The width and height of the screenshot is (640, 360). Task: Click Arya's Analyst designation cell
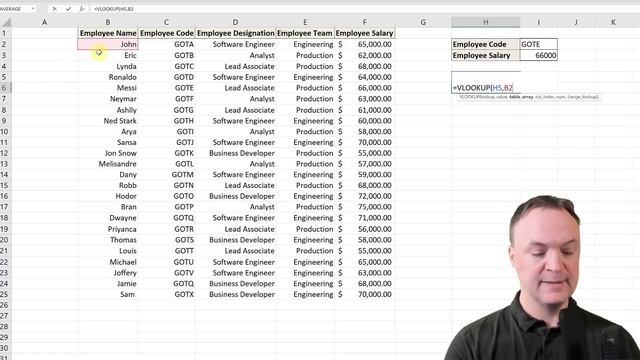click(x=236, y=131)
